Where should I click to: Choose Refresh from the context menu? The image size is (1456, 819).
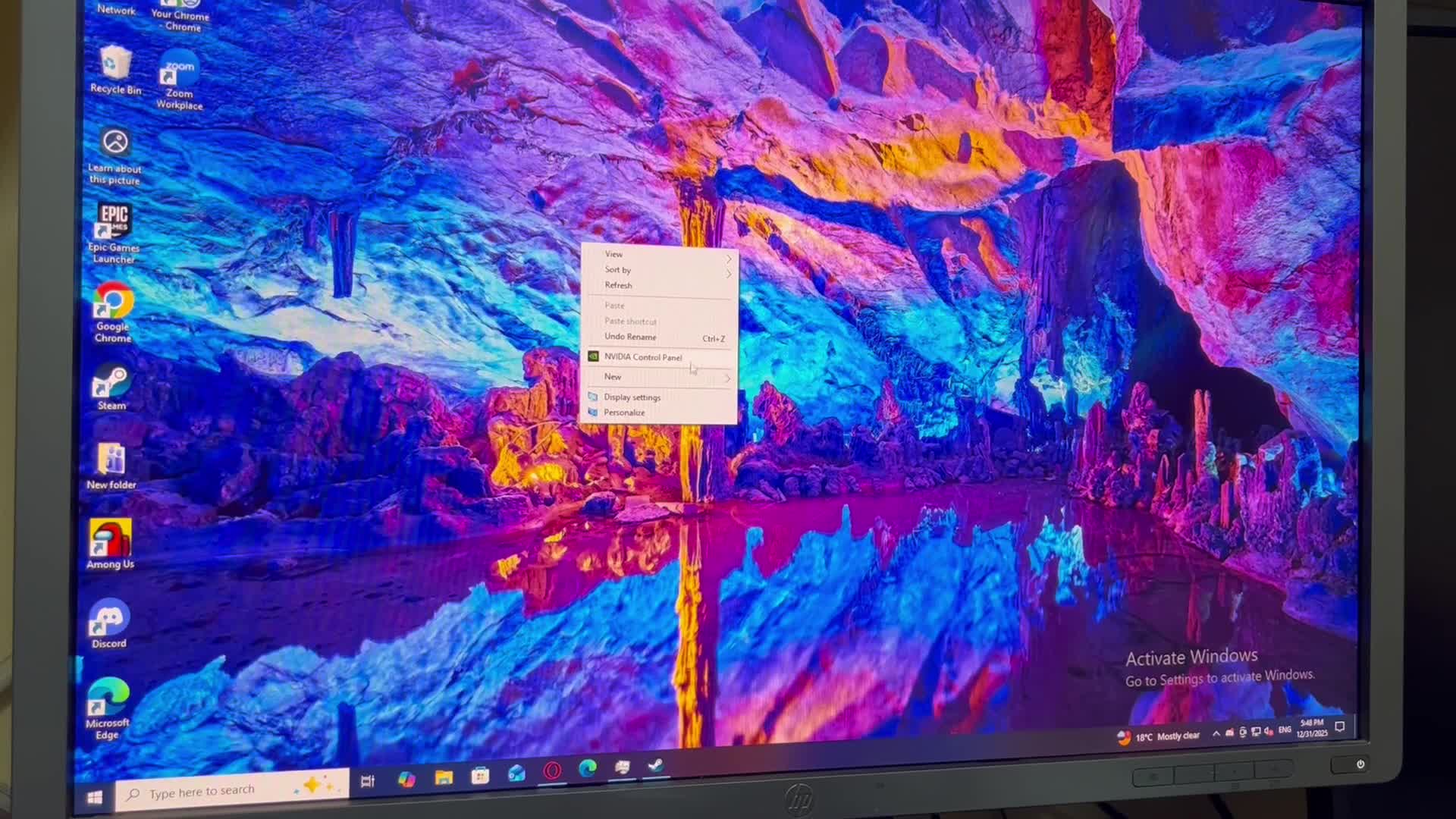click(660, 286)
